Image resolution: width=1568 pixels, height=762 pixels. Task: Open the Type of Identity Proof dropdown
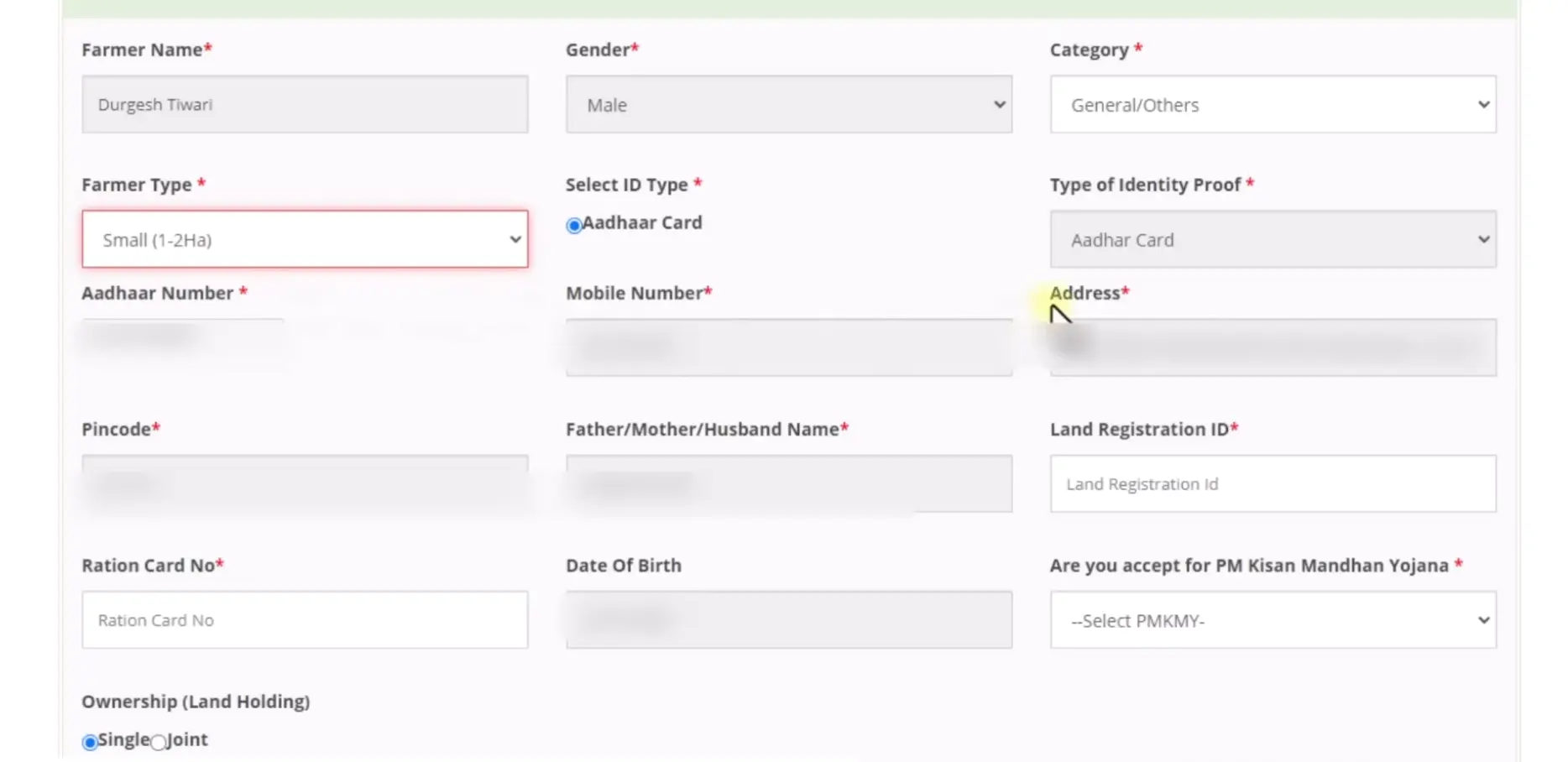1272,240
